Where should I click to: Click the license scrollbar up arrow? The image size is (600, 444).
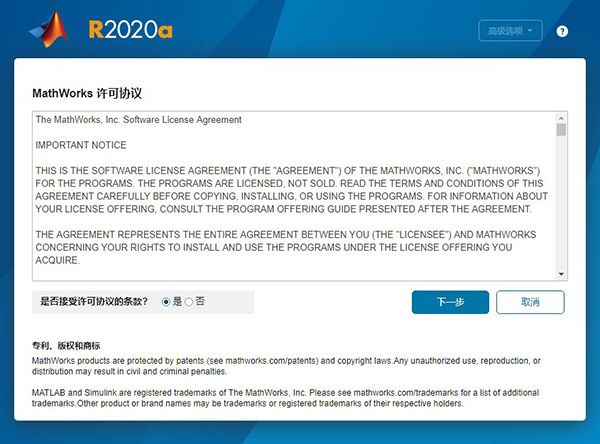[561, 117]
